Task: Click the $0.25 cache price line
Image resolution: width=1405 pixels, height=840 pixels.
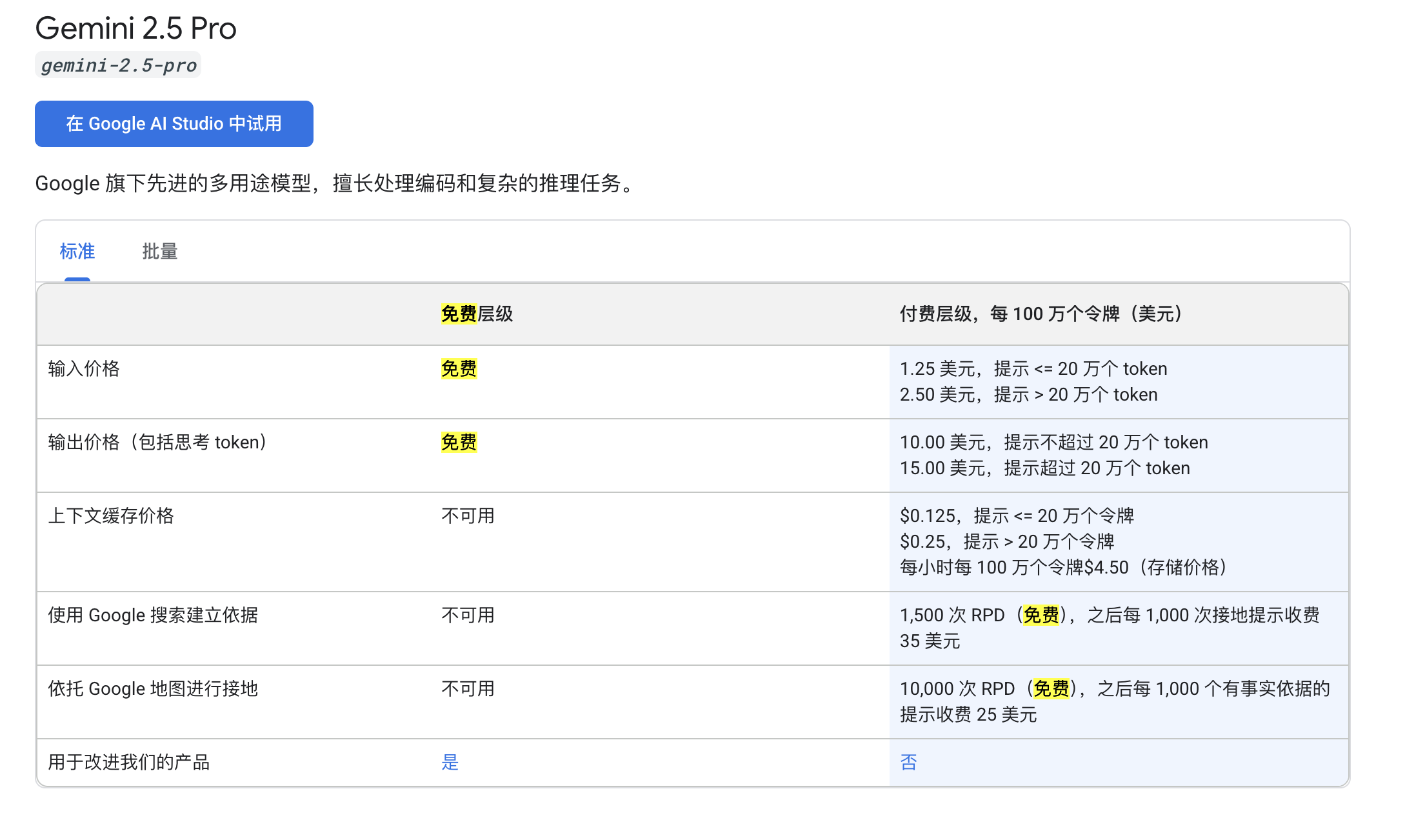Action: coord(1008,542)
